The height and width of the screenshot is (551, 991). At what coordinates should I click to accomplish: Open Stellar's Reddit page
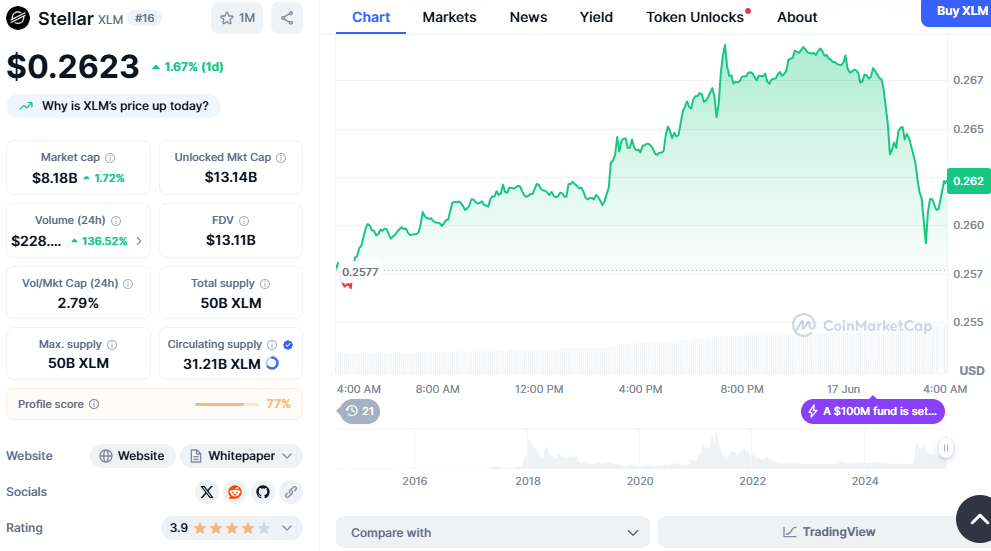235,492
